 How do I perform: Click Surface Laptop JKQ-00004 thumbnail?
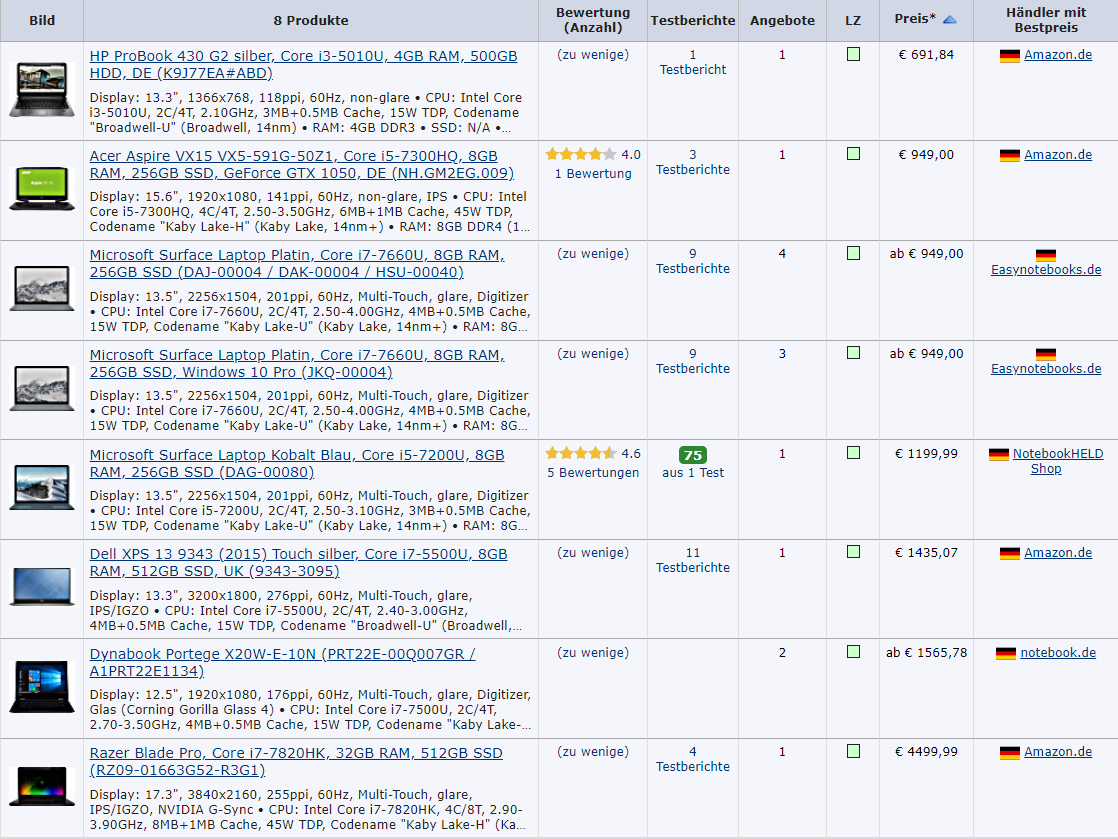pos(42,388)
